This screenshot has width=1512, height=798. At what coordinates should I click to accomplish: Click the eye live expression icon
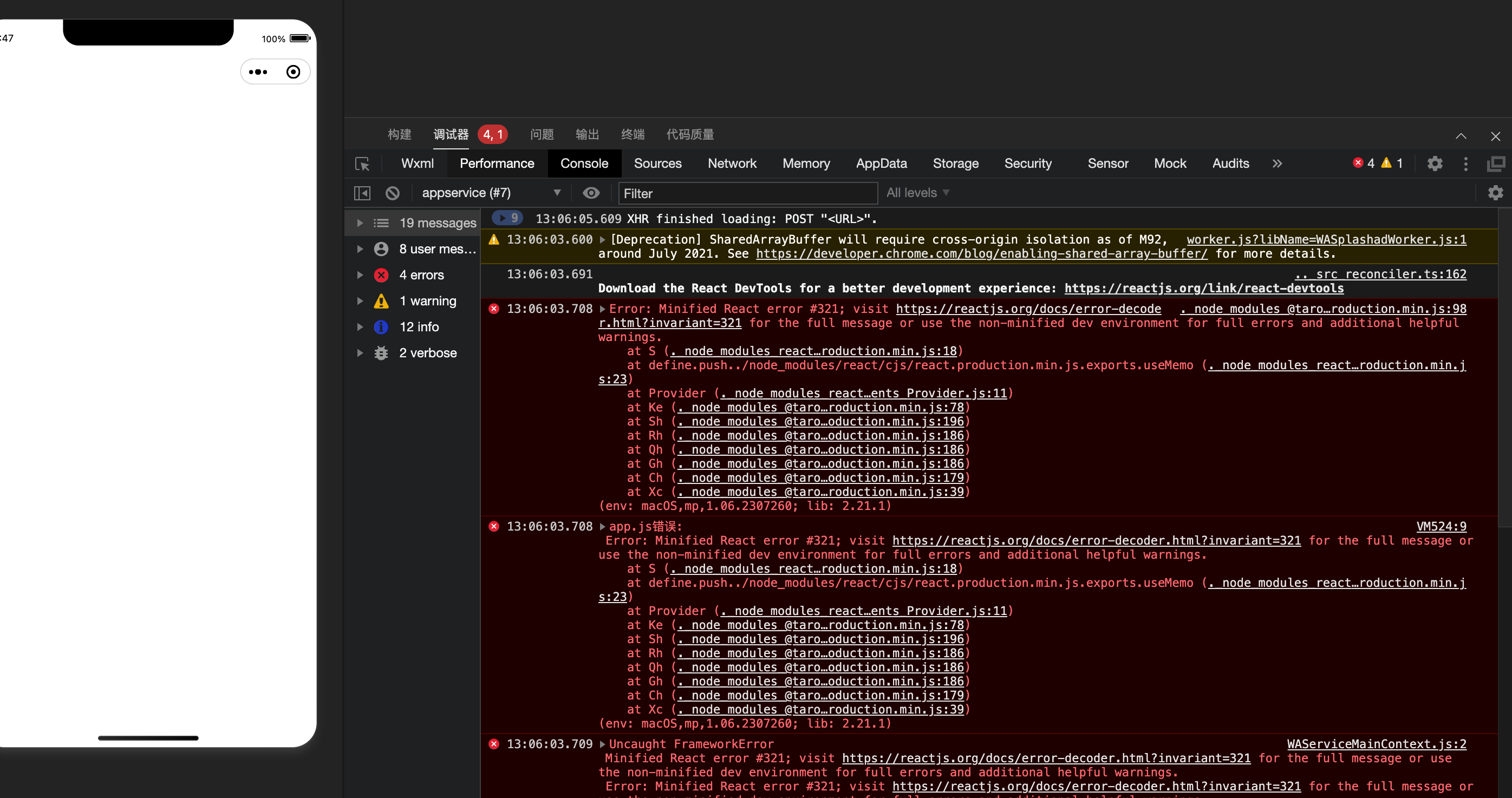click(591, 193)
